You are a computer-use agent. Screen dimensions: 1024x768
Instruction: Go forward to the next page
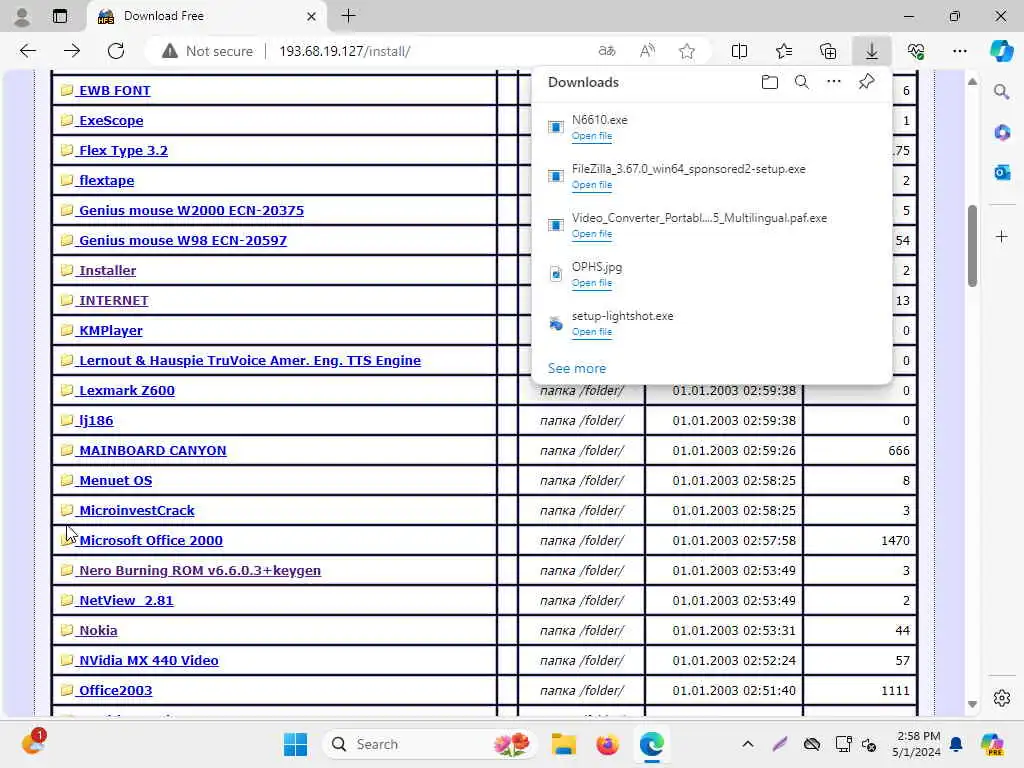(x=72, y=51)
